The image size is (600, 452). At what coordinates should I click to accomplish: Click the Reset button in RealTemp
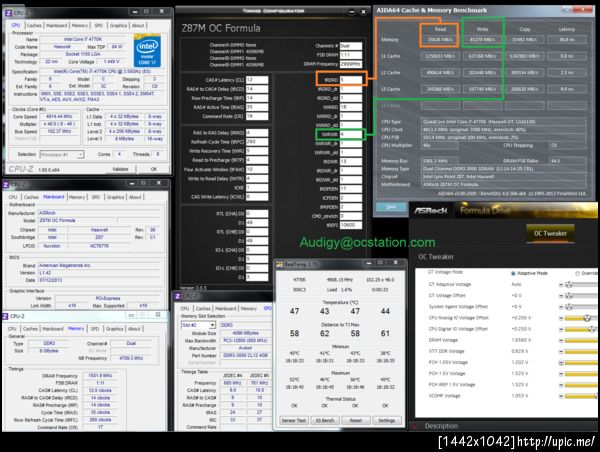[x=356, y=420]
